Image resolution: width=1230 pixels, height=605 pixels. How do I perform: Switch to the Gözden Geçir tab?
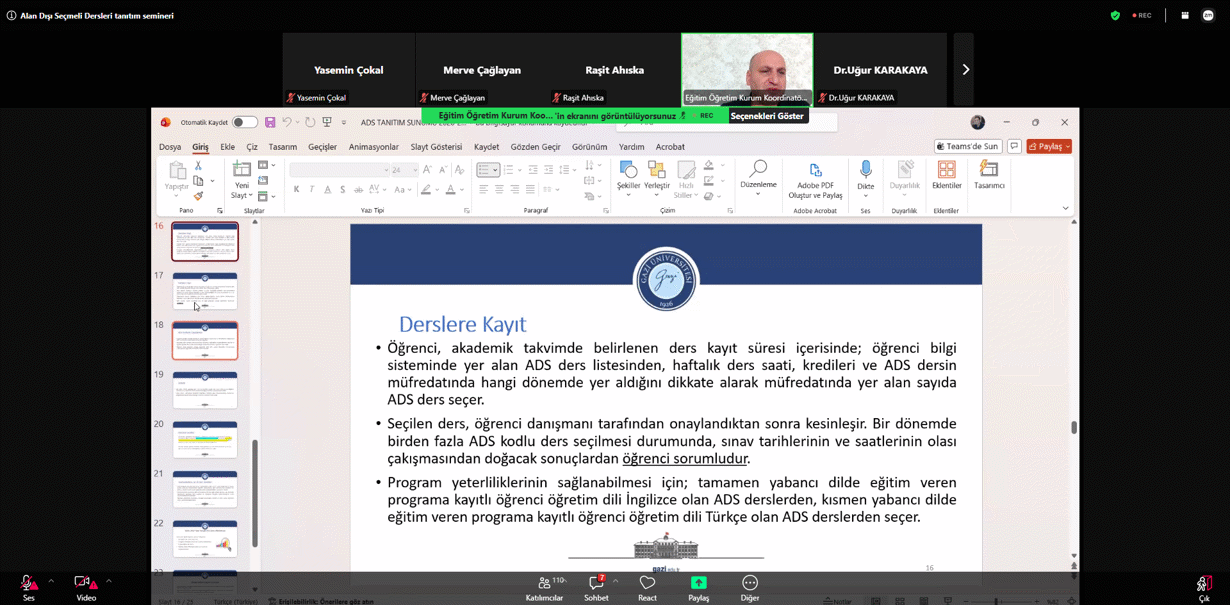click(536, 147)
